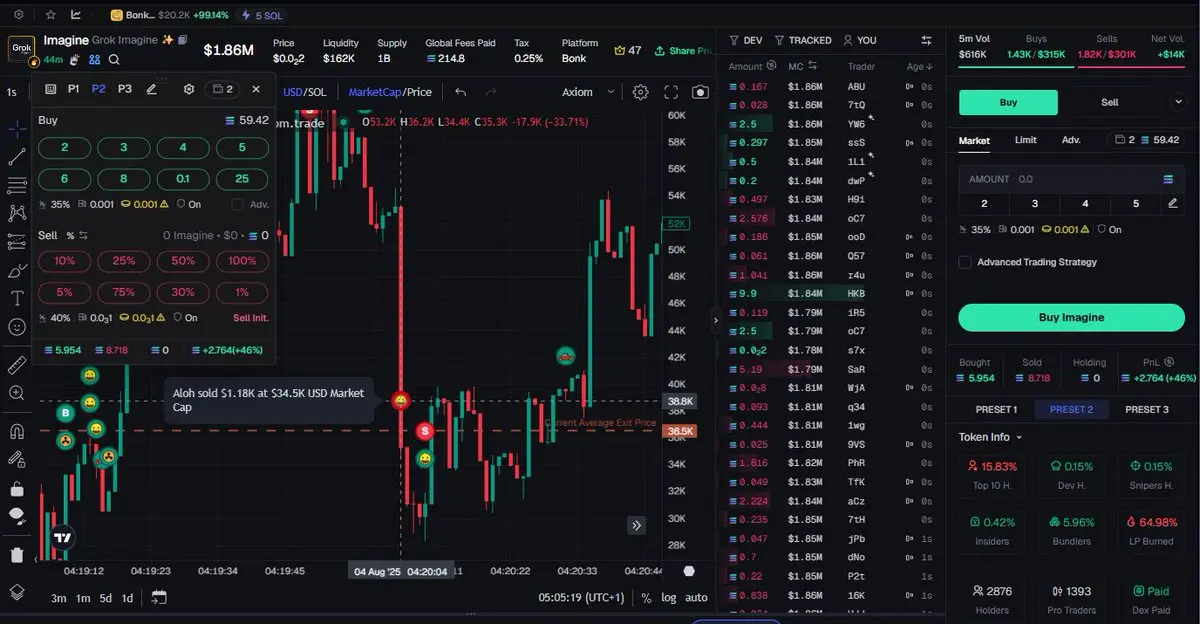Open chart settings gear
This screenshot has width=1200, height=624.
click(641, 92)
